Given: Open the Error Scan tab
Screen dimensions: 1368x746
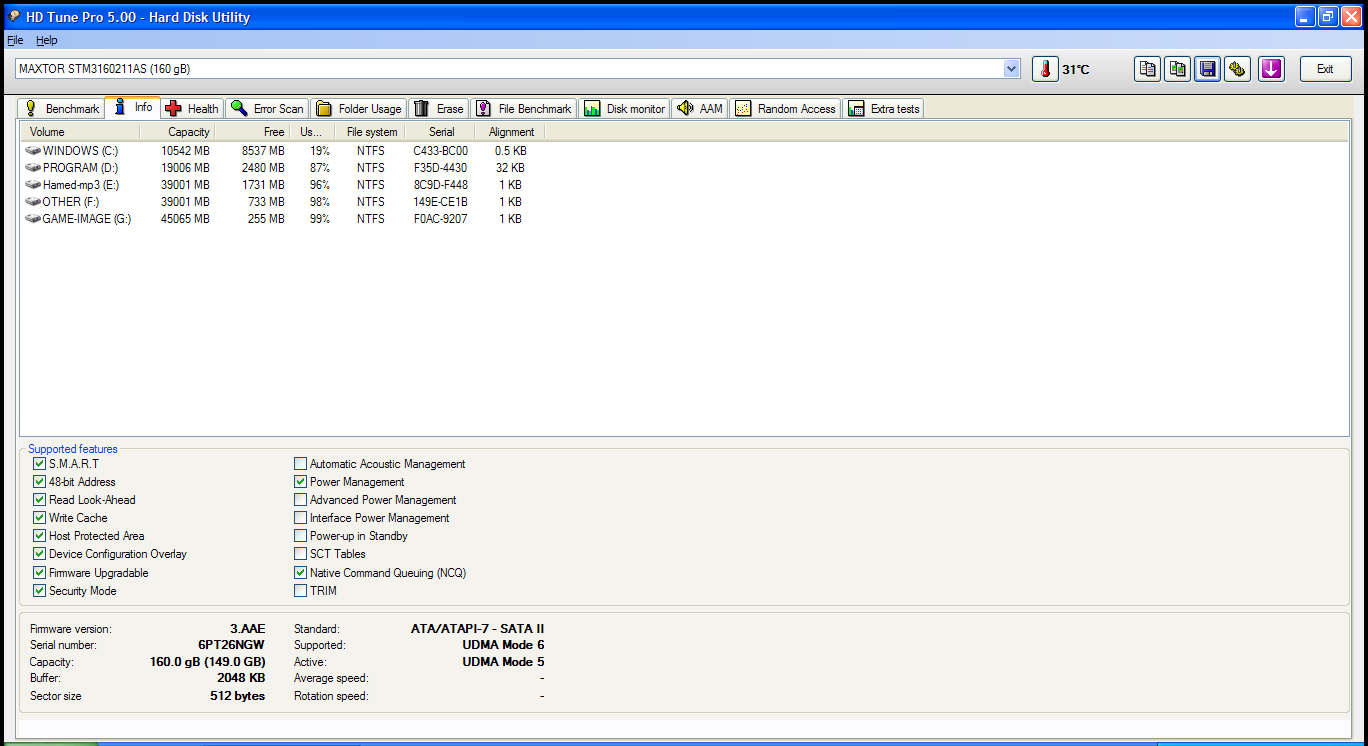Looking at the screenshot, I should tap(266, 108).
